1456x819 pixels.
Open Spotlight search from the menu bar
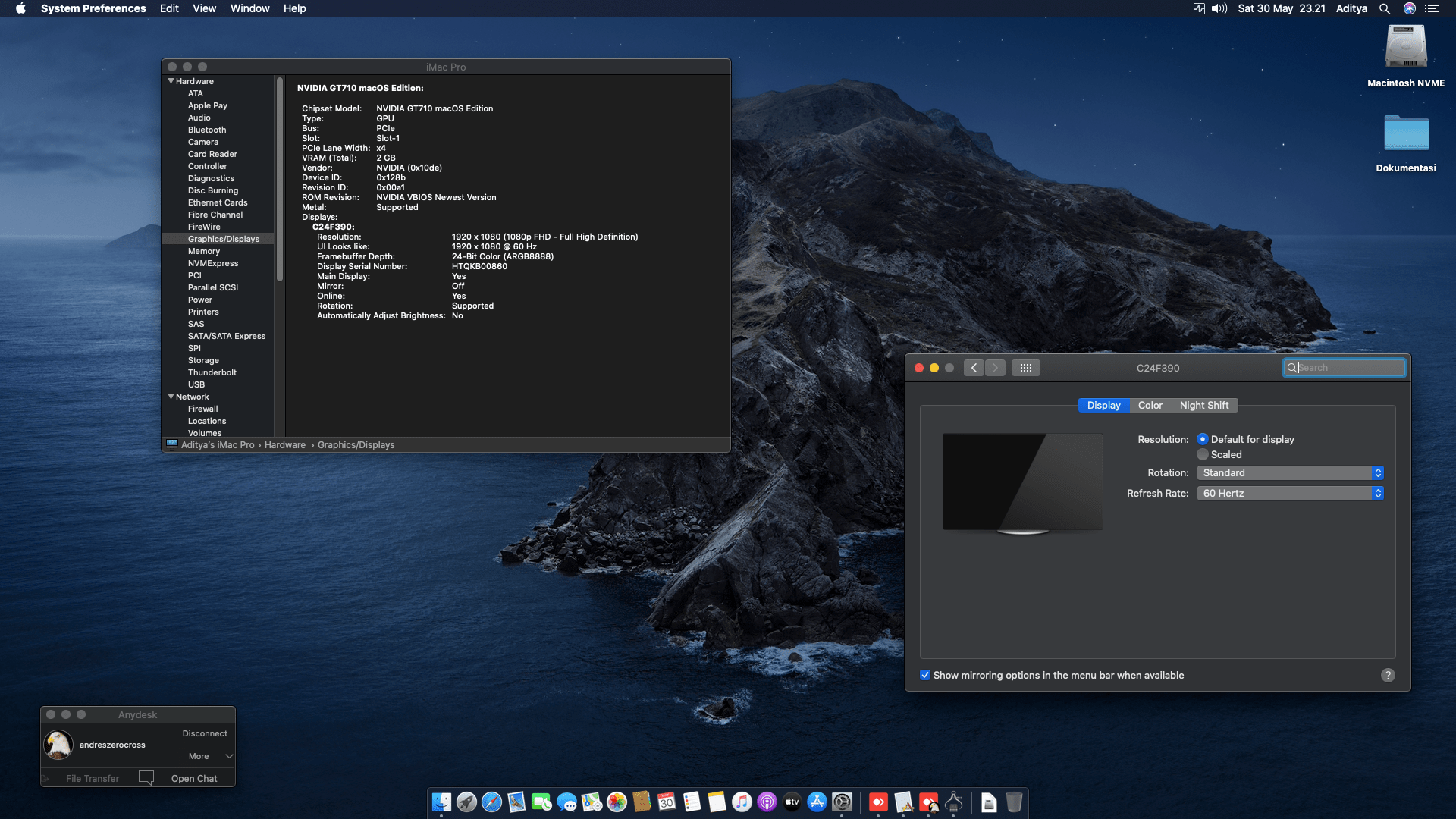[x=1385, y=8]
